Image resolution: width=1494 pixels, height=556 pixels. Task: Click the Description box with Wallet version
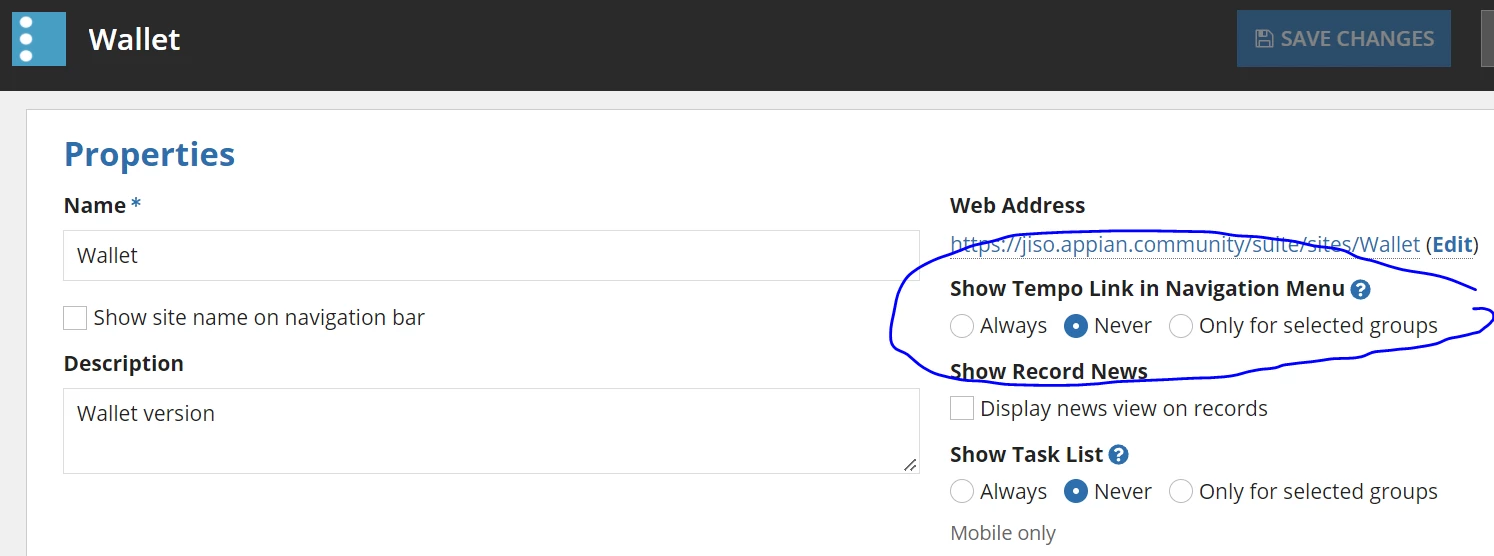491,431
